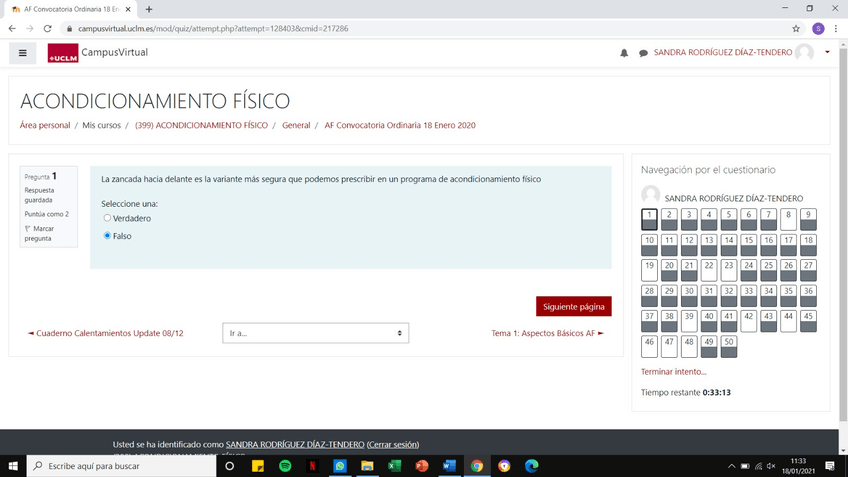The height and width of the screenshot is (477, 848).
Task: Open WhatsApp from taskbar
Action: [340, 466]
